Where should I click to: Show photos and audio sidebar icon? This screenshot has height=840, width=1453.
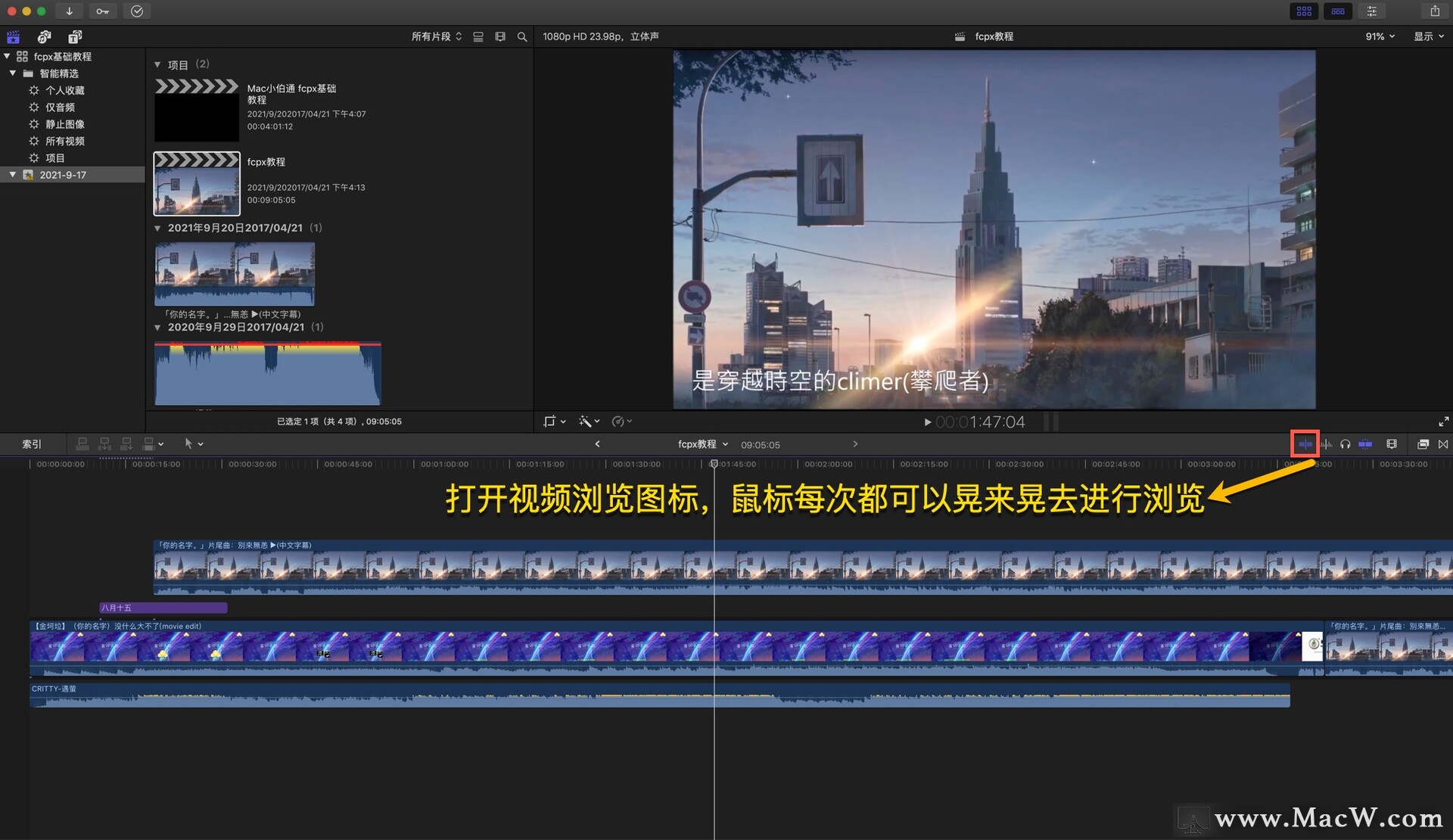[44, 36]
